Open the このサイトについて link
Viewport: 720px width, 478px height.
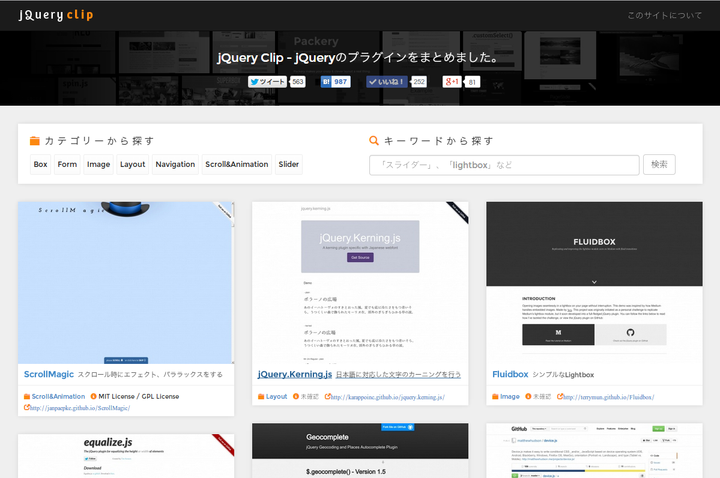664,15
